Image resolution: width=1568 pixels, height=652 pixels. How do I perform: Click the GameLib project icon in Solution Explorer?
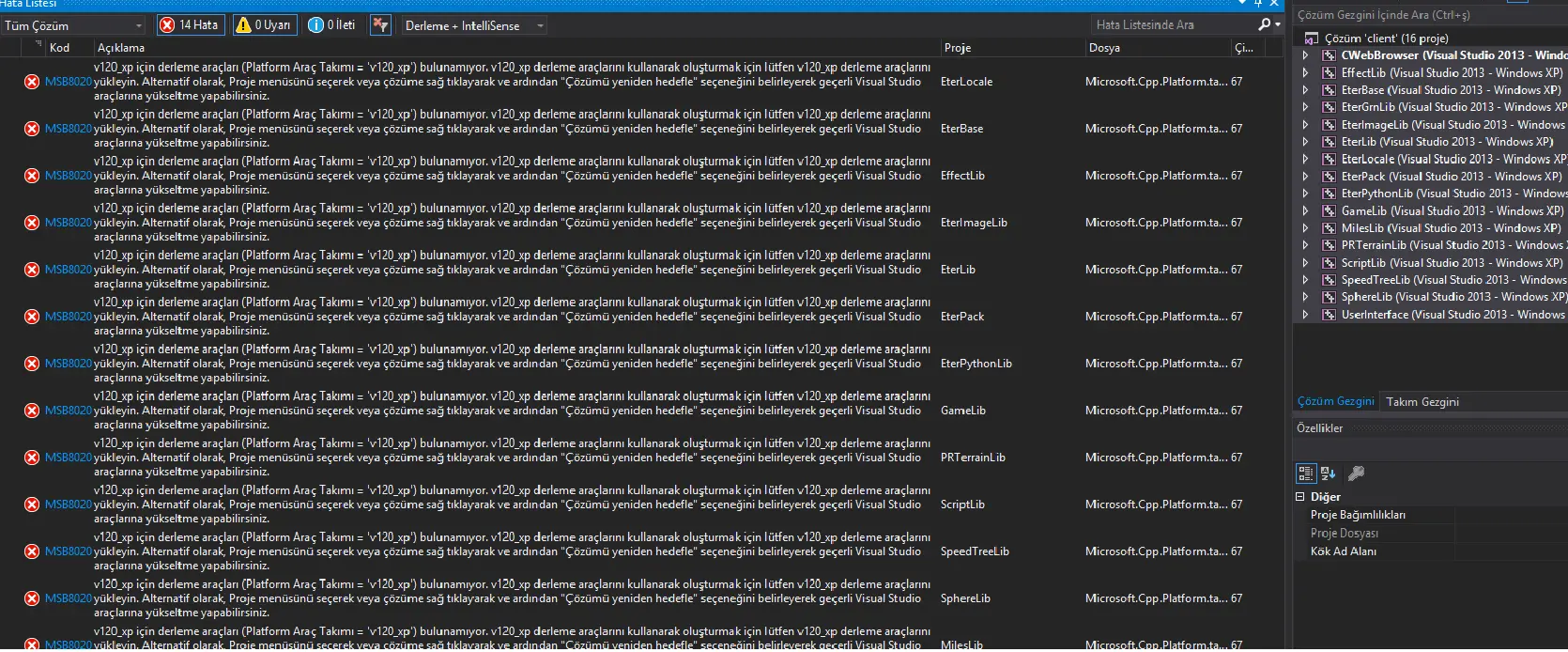(x=1329, y=211)
